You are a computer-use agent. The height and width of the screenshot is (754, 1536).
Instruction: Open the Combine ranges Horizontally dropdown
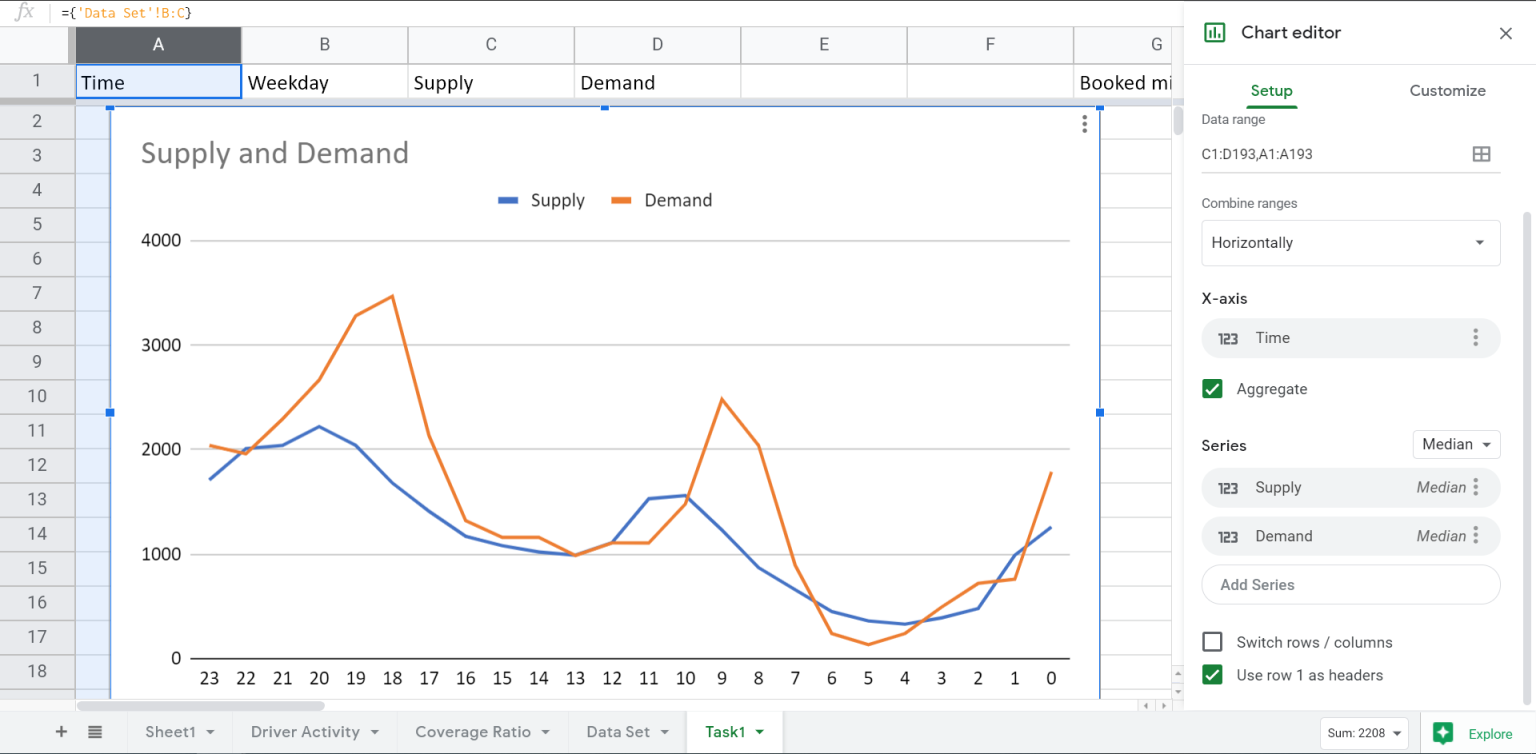[1350, 242]
